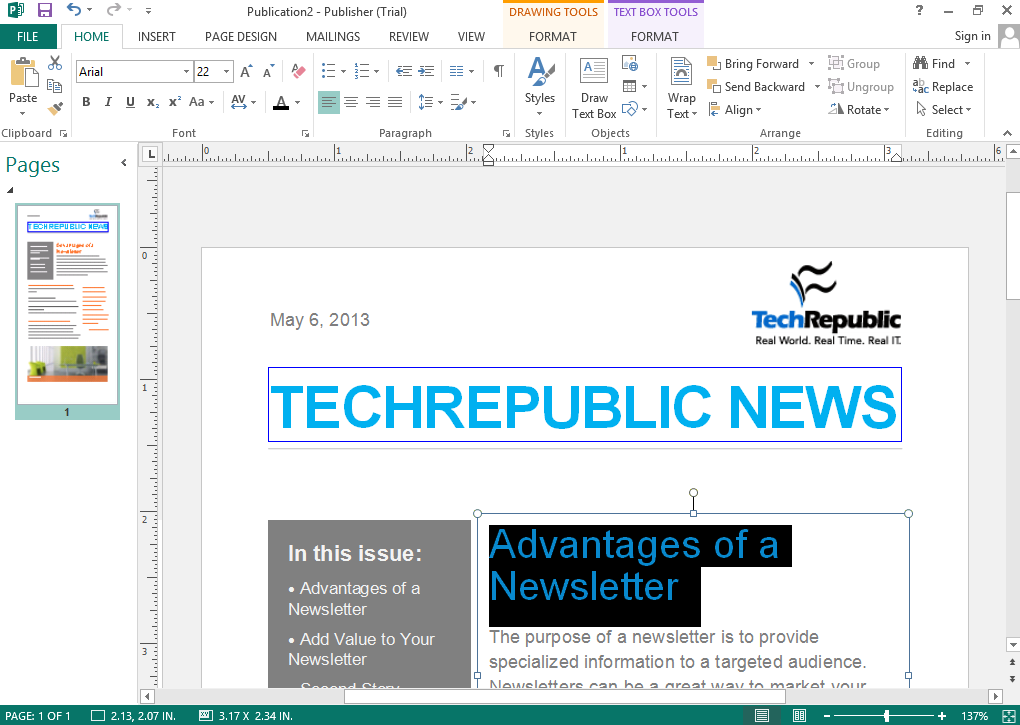Open Help with the question mark

[919, 10]
